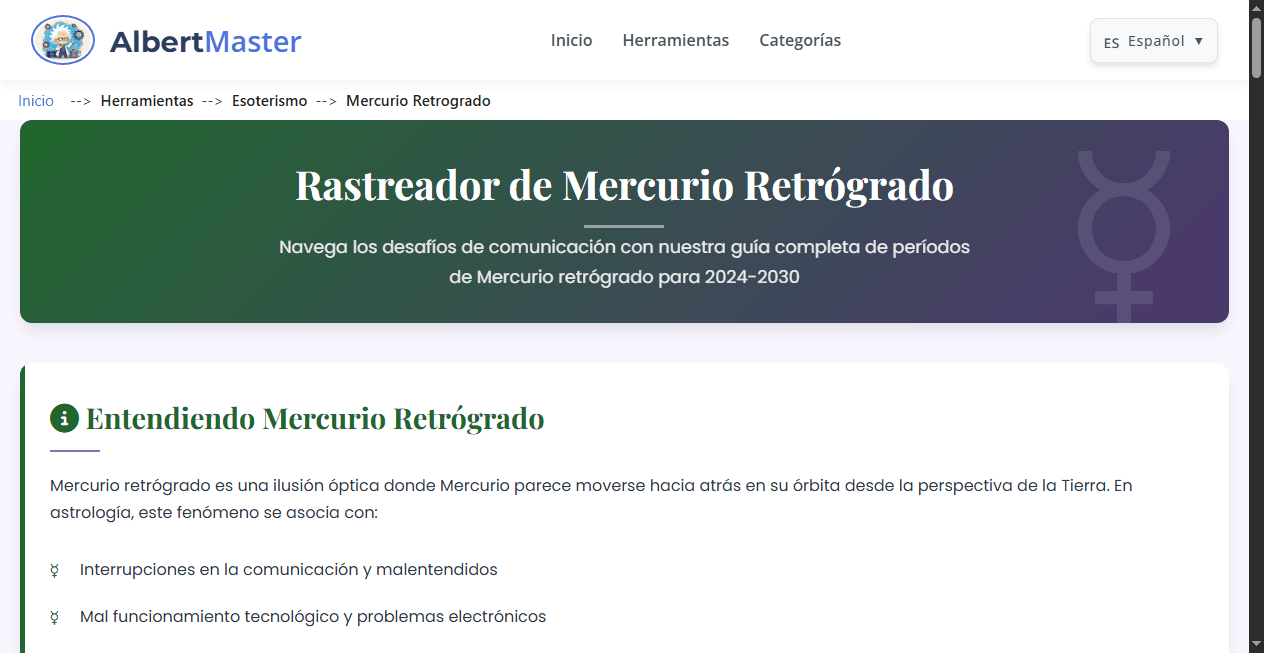Expand the Herramientas navigation menu
This screenshot has height=653, width=1264.
coord(676,40)
